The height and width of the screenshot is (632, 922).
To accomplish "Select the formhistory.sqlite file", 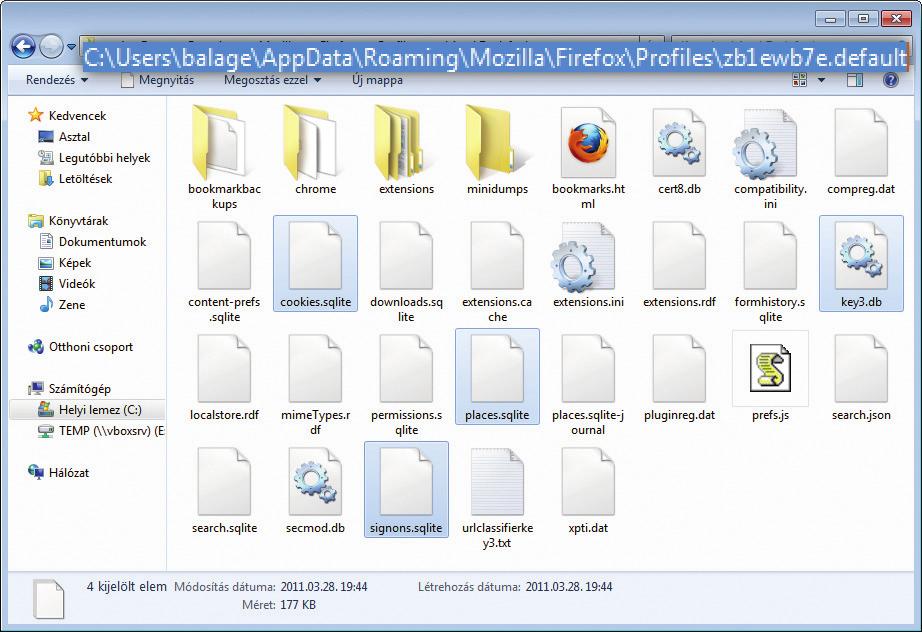I will [x=770, y=270].
